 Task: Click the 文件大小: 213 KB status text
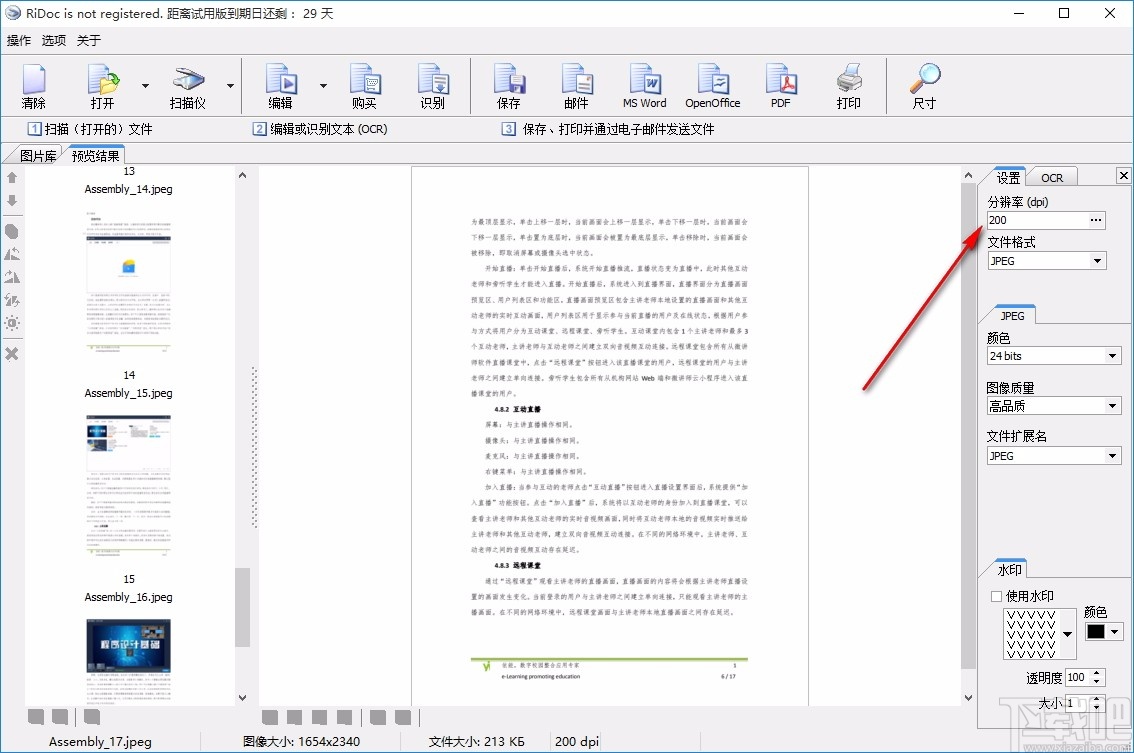(477, 741)
